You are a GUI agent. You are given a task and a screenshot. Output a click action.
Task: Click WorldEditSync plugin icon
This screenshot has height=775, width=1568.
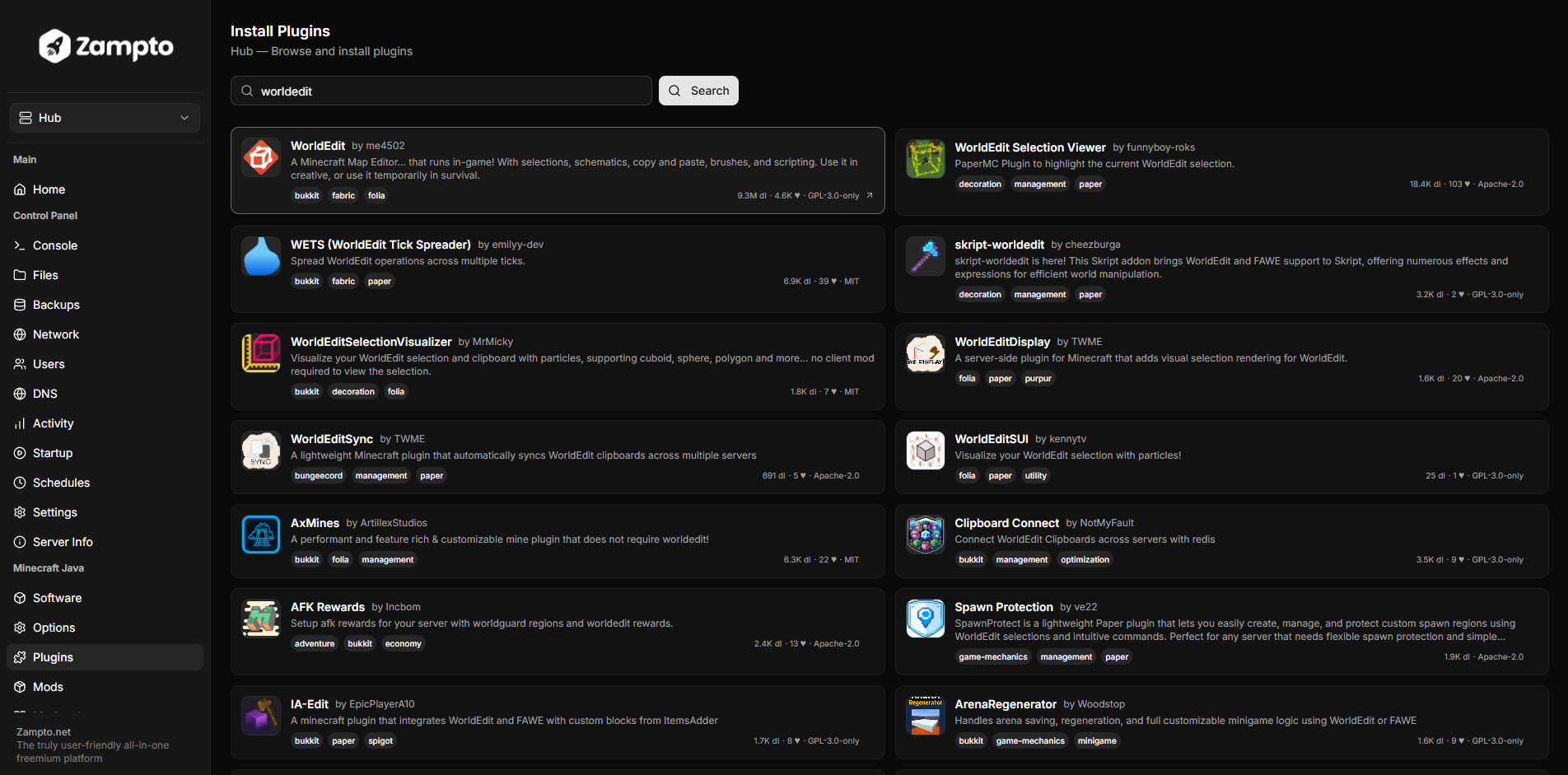coord(261,451)
